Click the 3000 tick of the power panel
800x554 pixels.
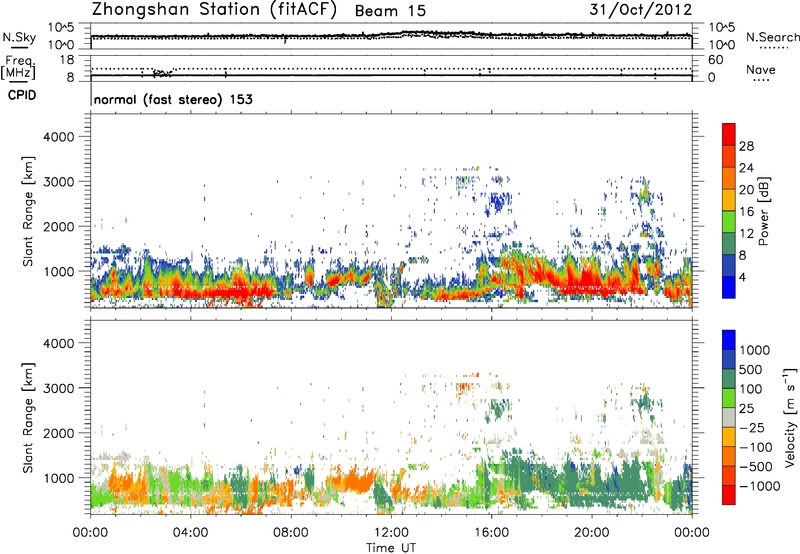point(59,182)
